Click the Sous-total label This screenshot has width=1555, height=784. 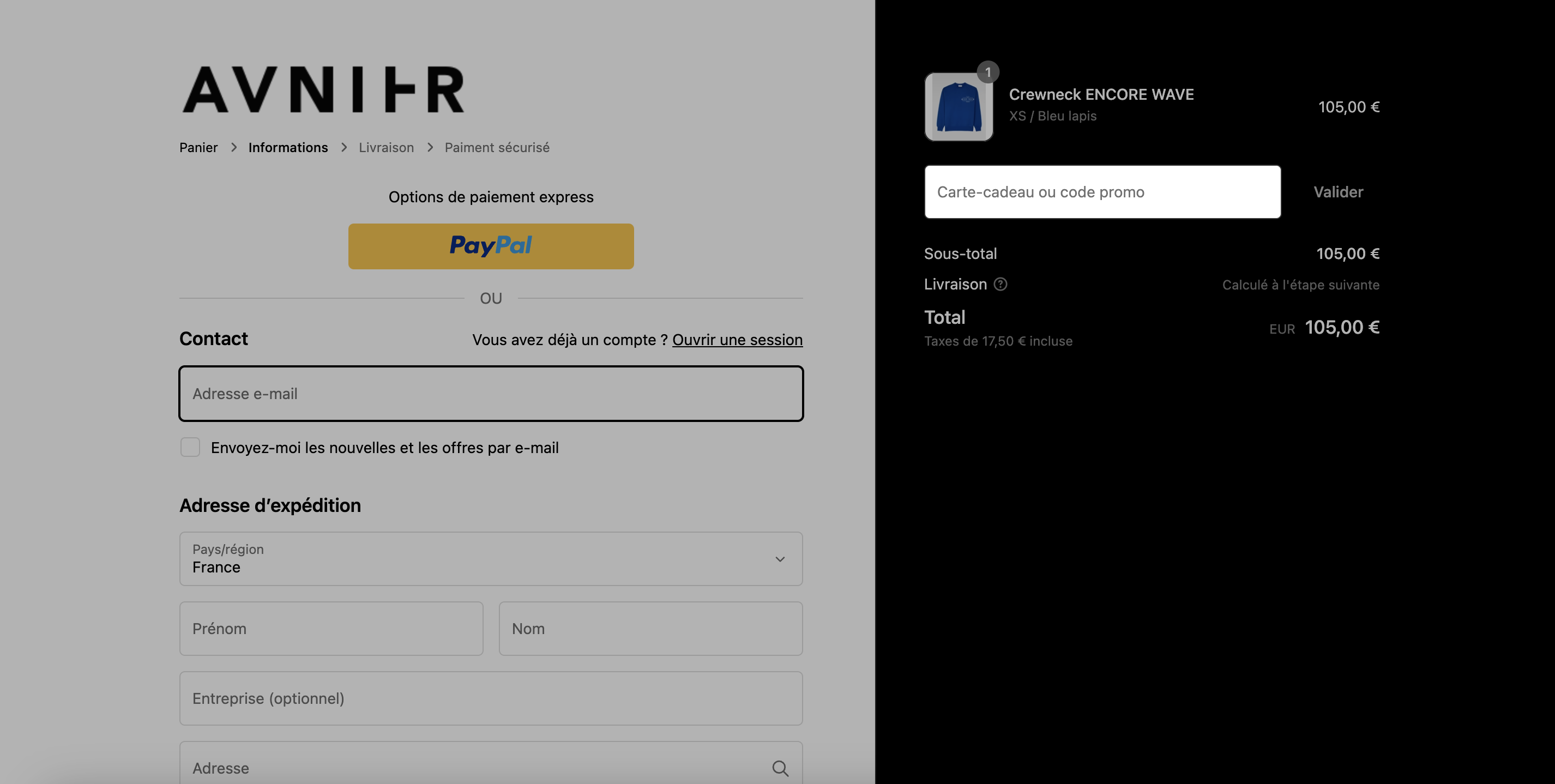(x=960, y=254)
